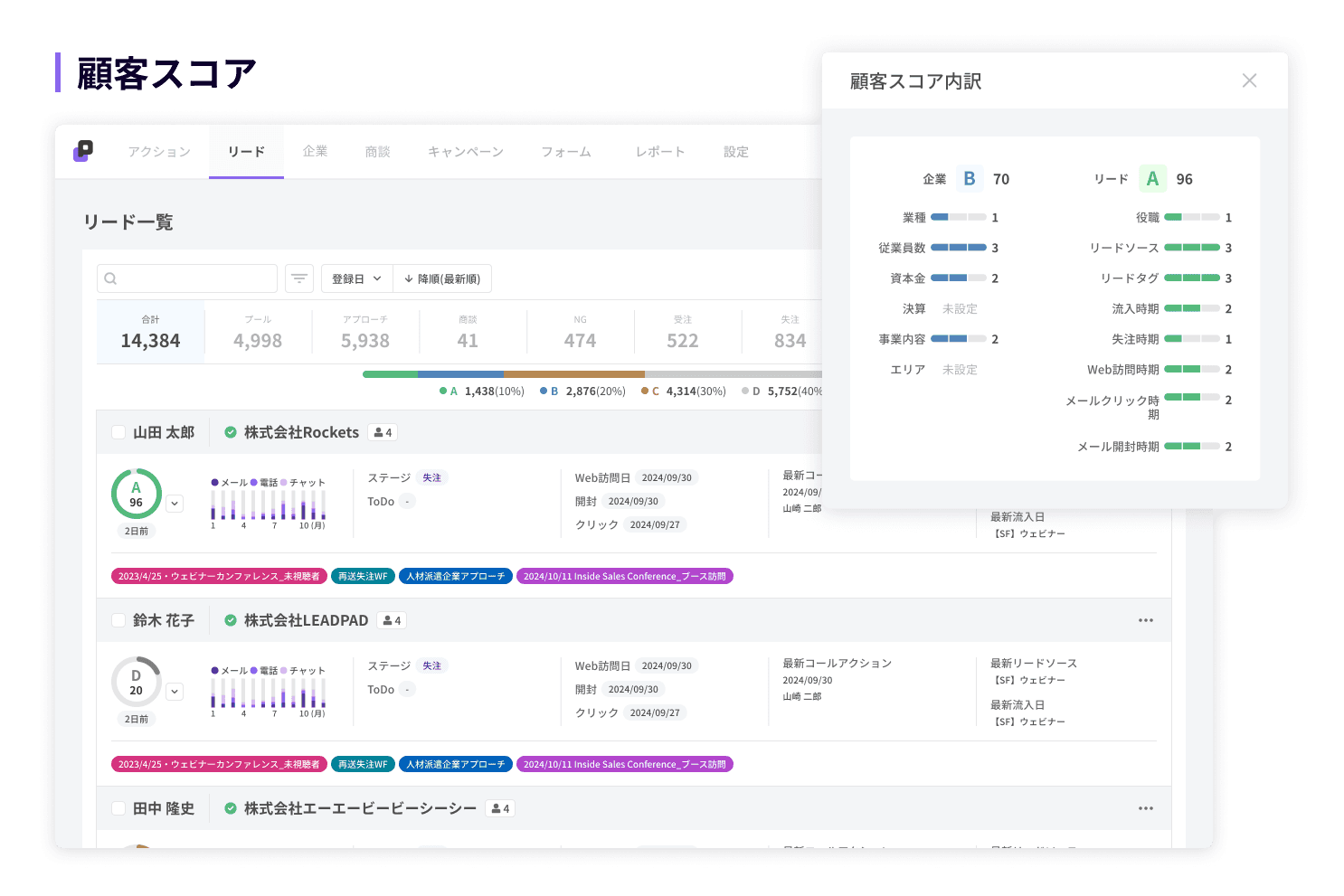Screen dimensions: 1344x896
Task: Click the A 96 score circle
Action: 137,494
